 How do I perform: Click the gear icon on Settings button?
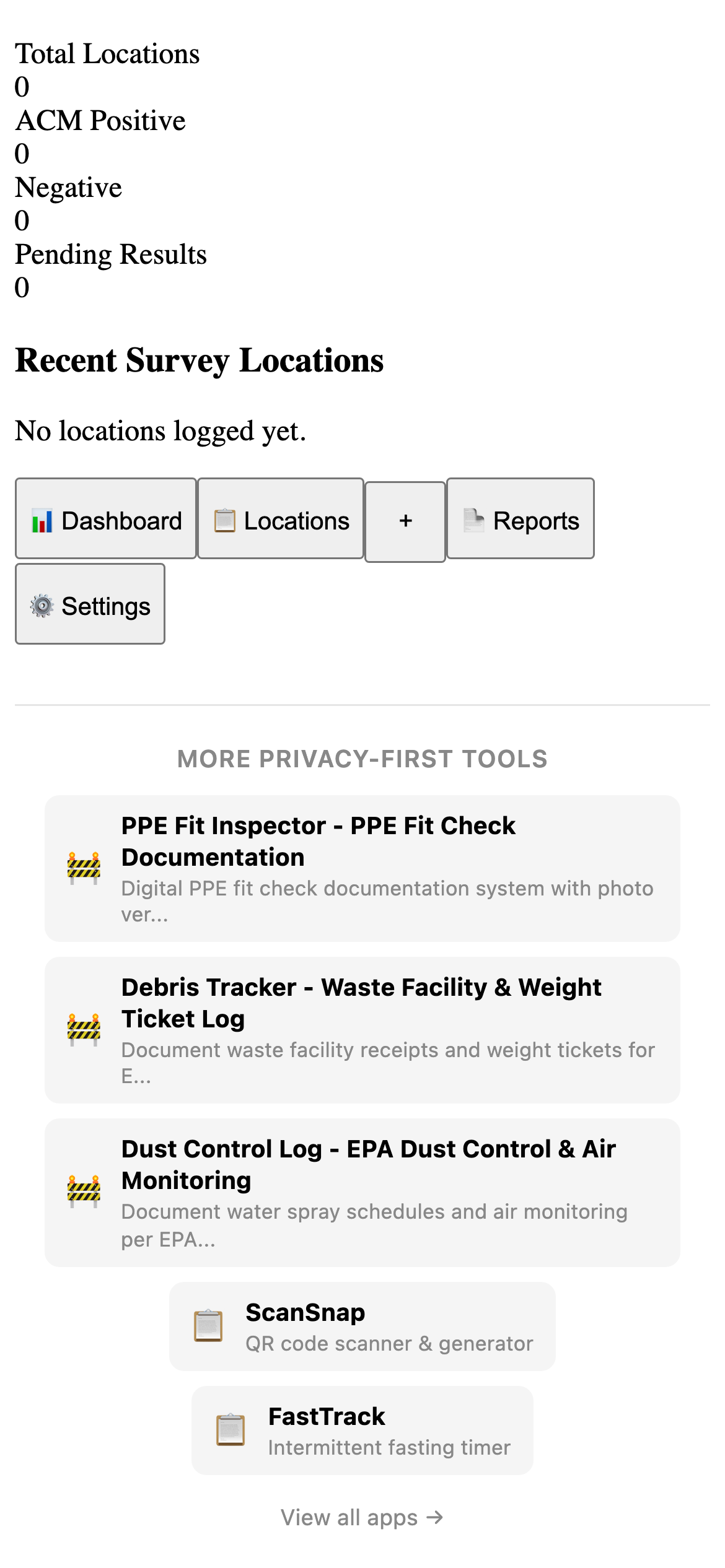(x=42, y=607)
